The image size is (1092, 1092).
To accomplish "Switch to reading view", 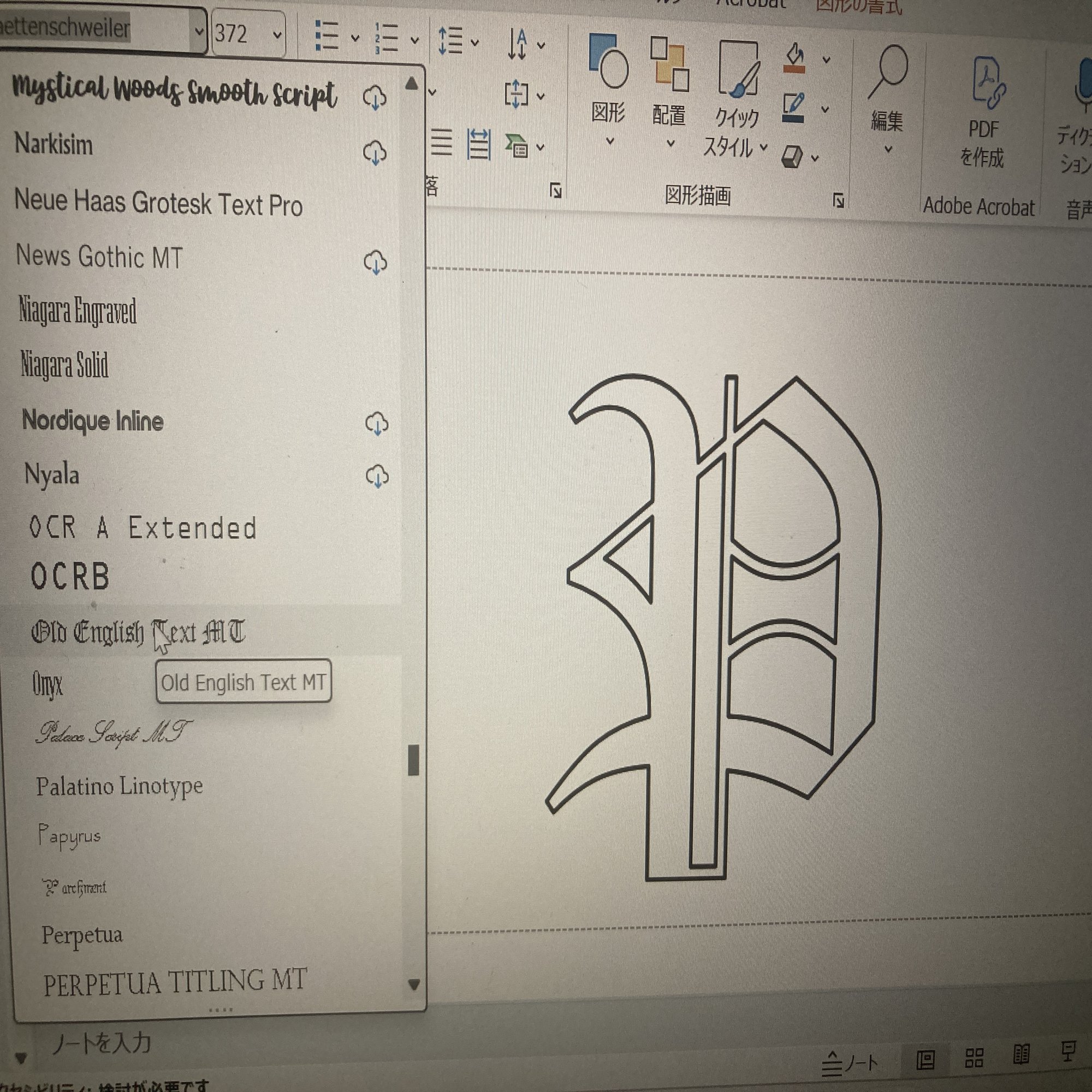I will click(1021, 1055).
